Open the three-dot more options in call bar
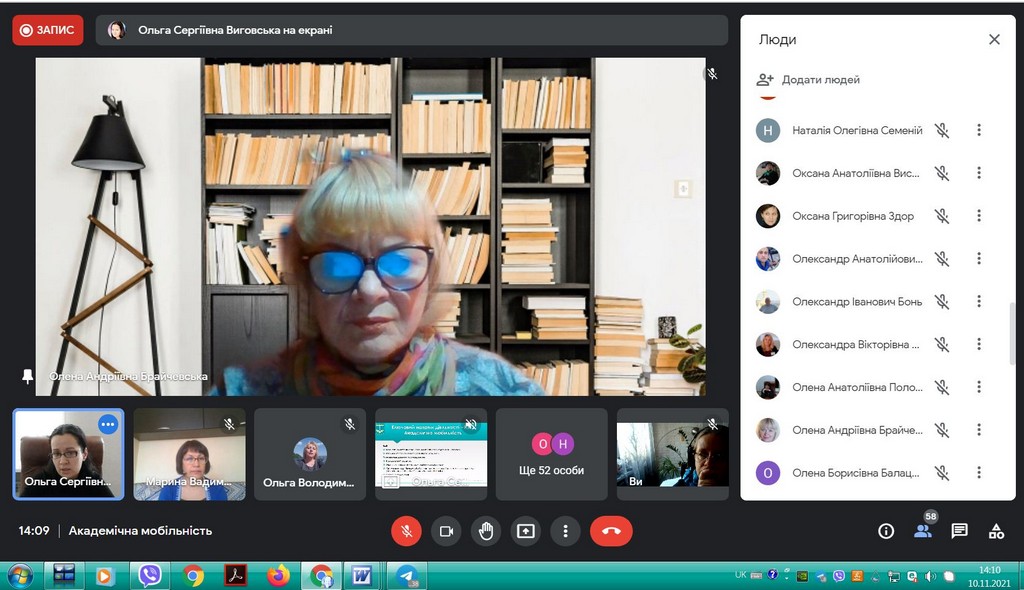Image resolution: width=1024 pixels, height=590 pixels. pos(566,531)
